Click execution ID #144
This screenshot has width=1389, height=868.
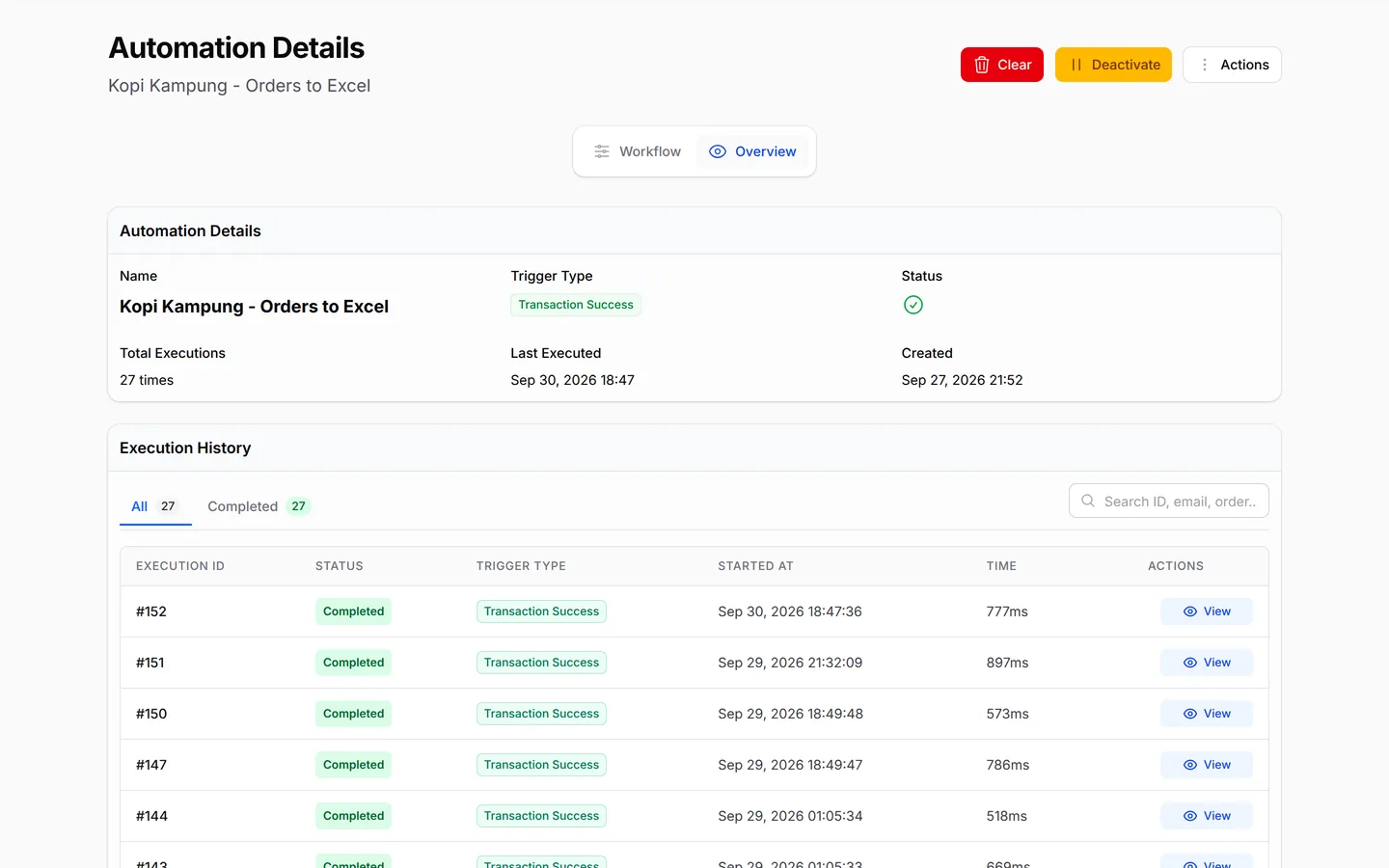click(x=151, y=816)
